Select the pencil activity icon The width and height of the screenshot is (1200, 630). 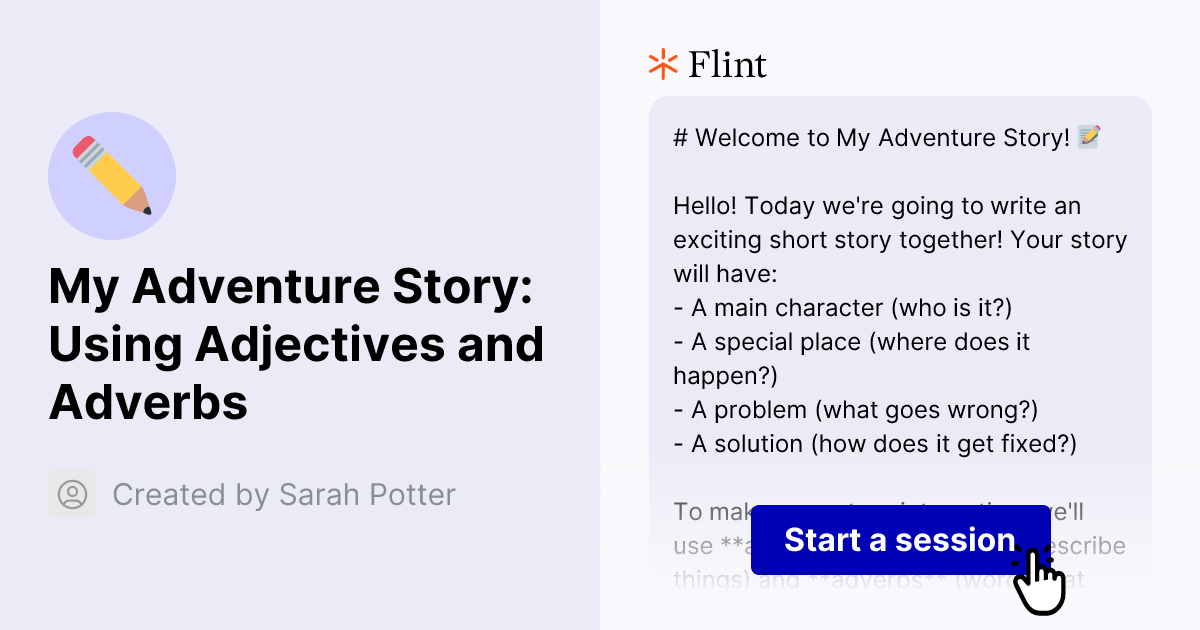click(x=112, y=176)
